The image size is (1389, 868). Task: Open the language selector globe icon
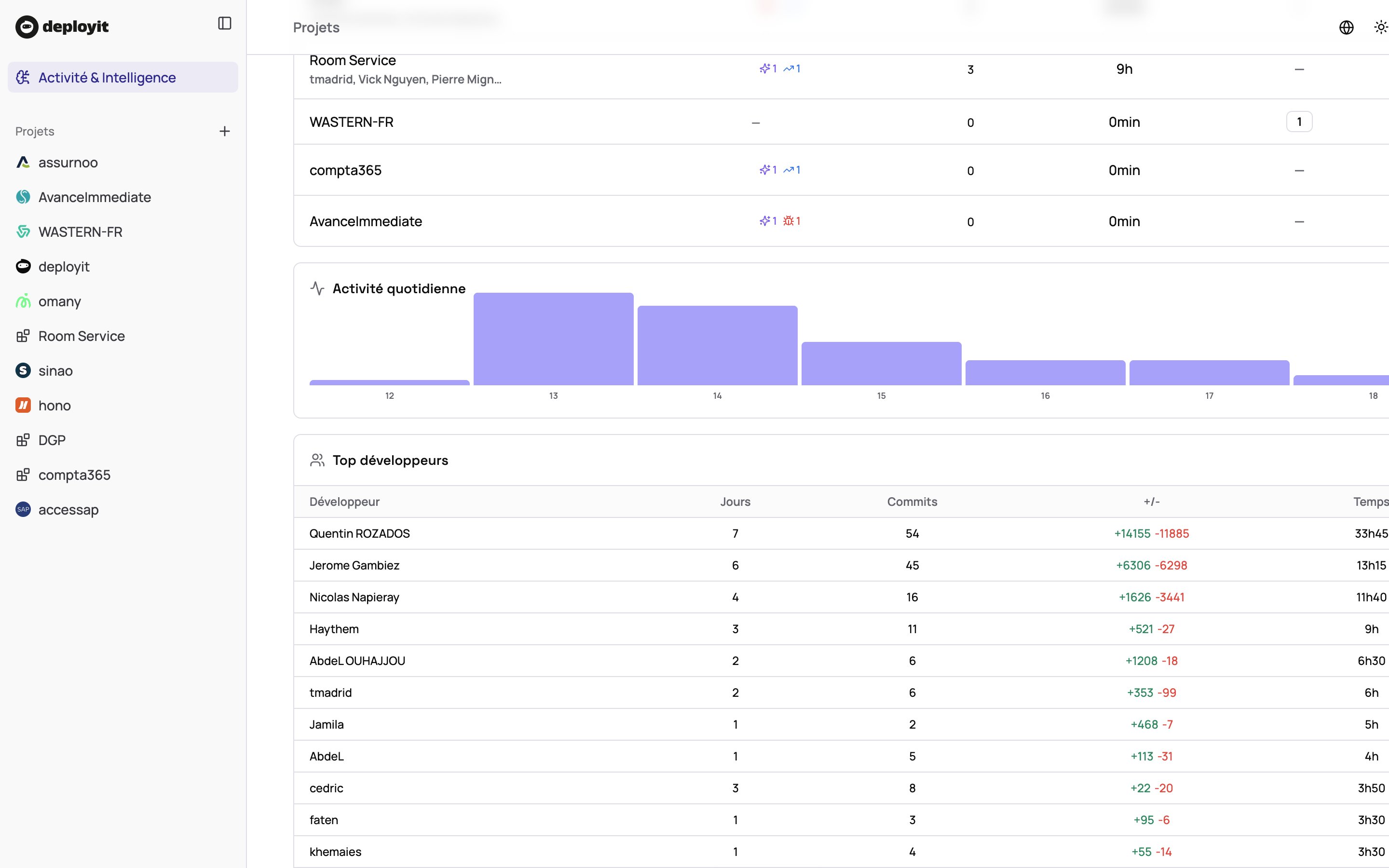click(1347, 27)
